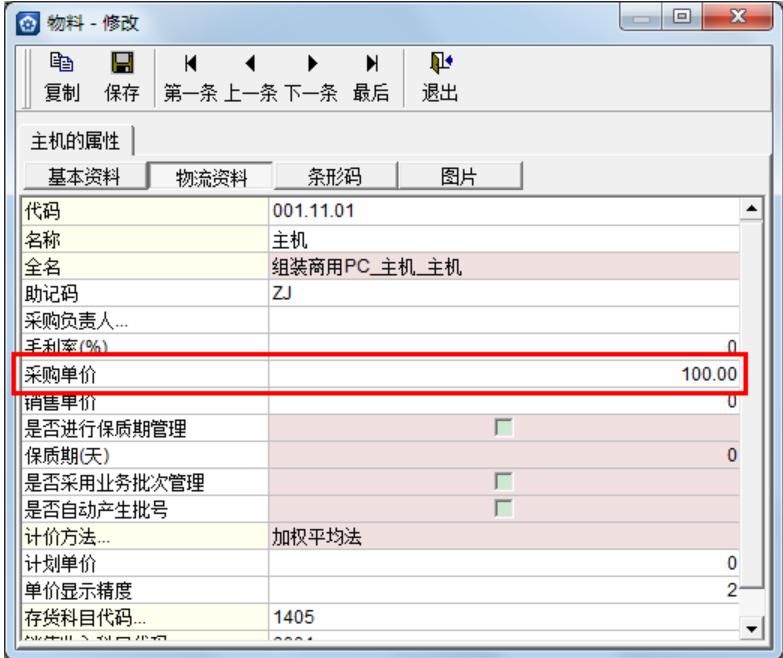
Task: Click the 复制 (Copy) toolbar icon
Action: (61, 62)
